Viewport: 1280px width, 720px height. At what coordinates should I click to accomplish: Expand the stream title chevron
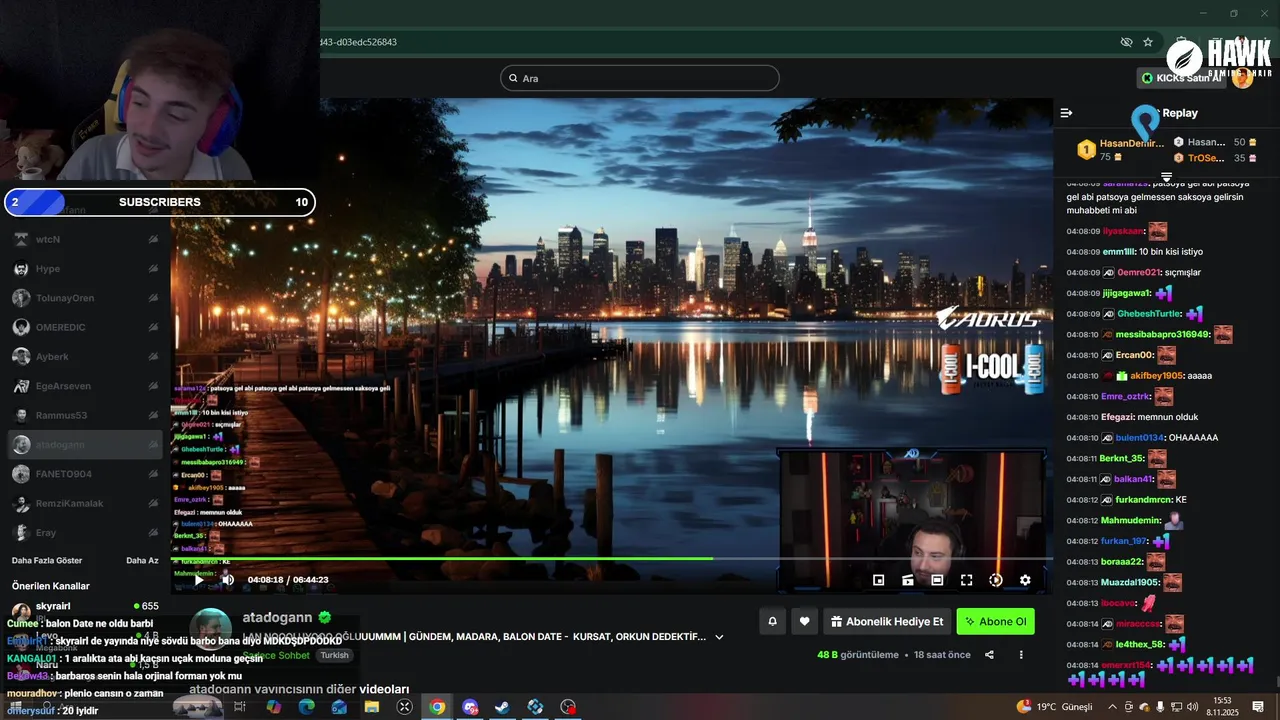(717, 636)
